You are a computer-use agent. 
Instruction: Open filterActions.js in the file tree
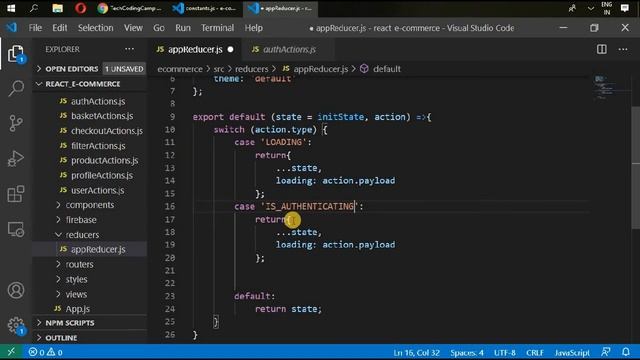(x=98, y=146)
